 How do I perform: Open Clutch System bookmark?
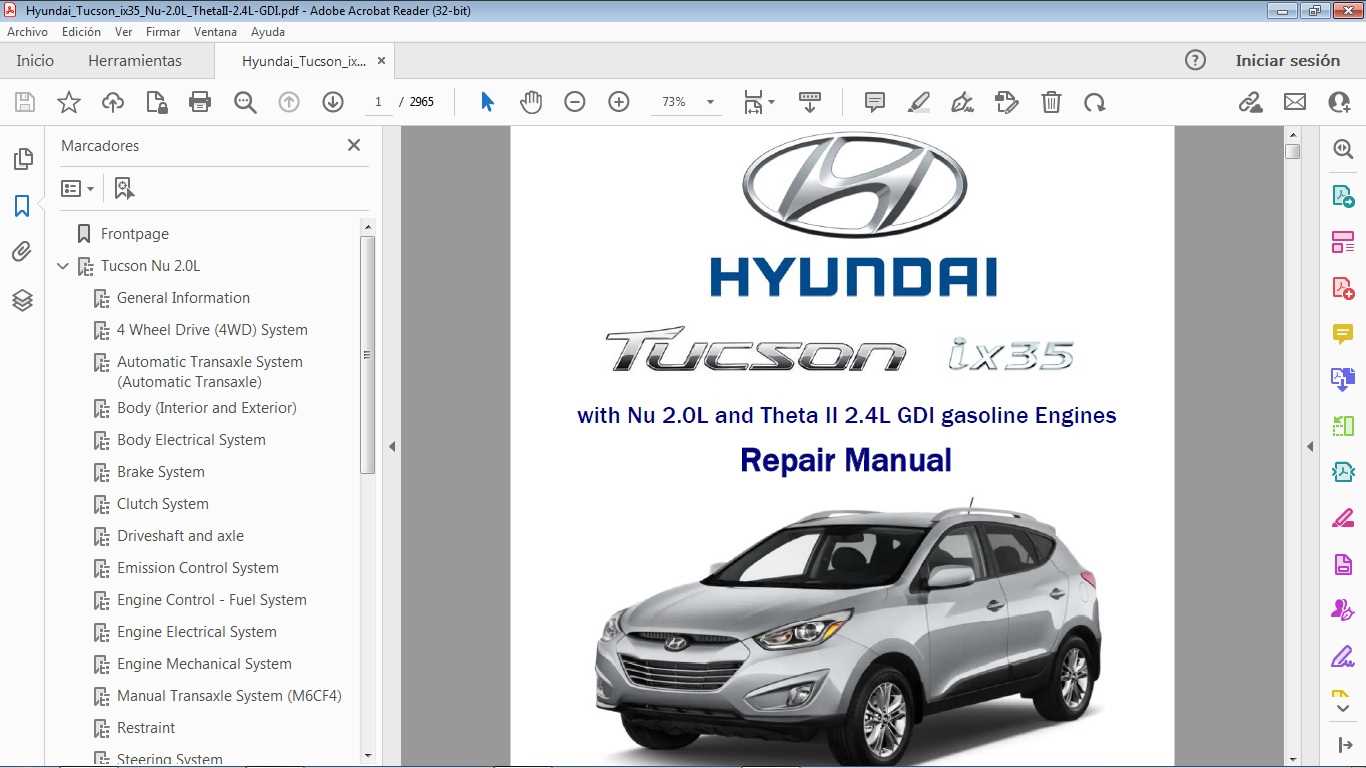click(162, 504)
